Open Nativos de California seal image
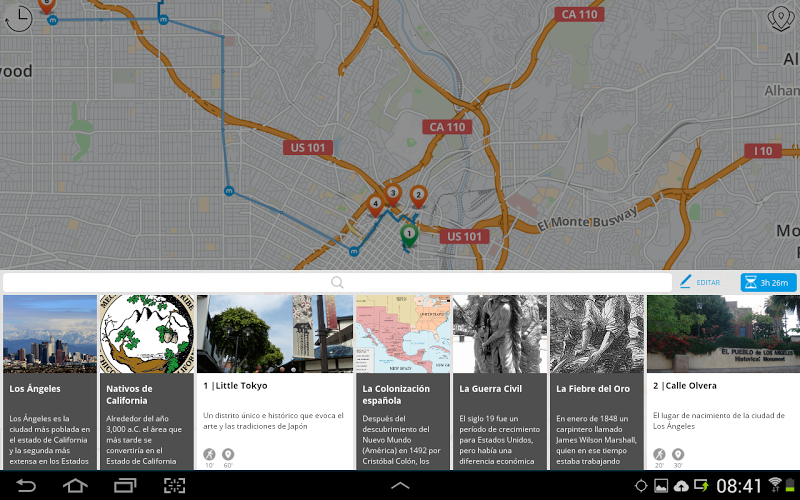800x500 pixels. (x=147, y=334)
